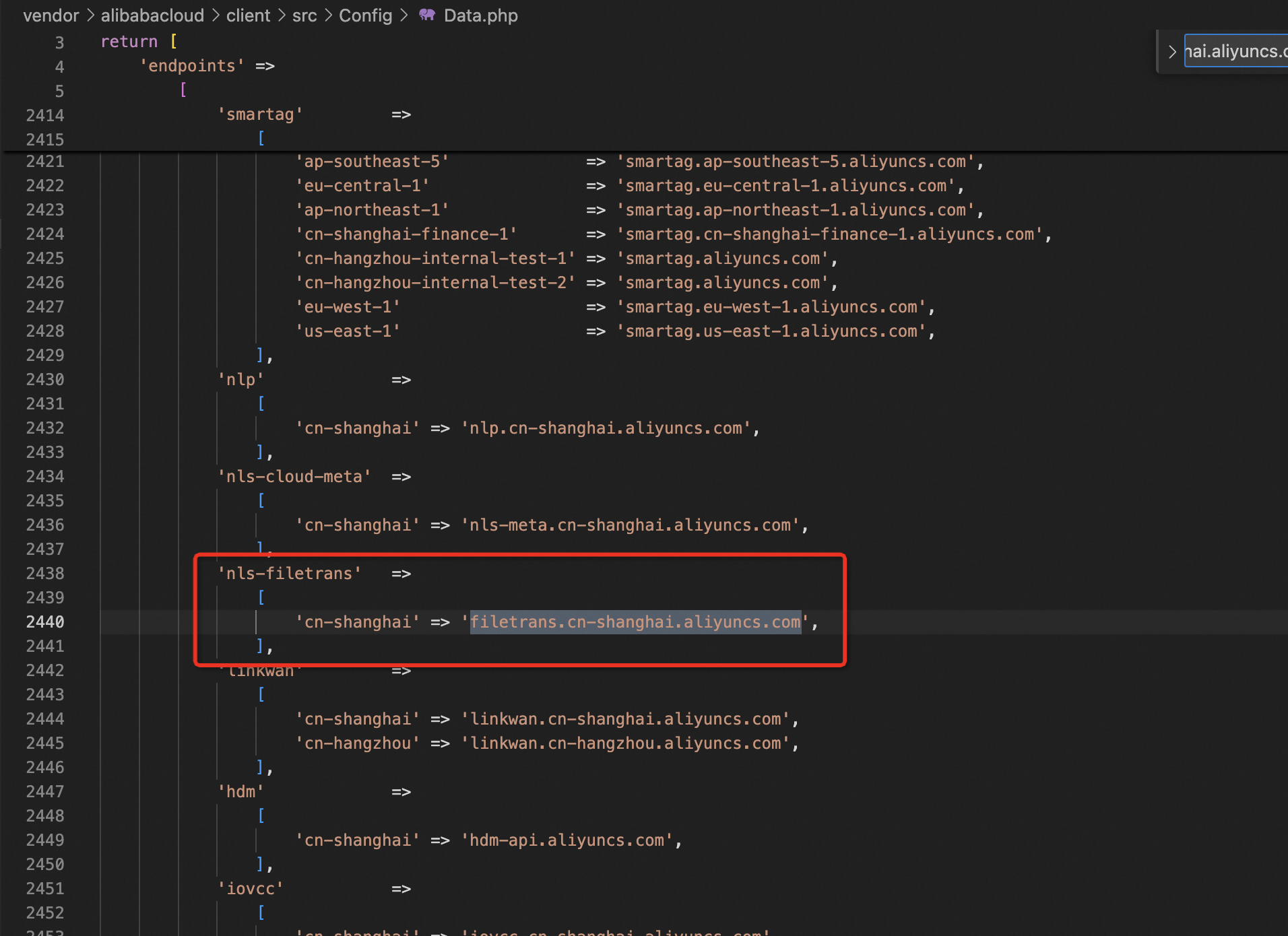Open the src breadcrumb folder
The height and width of the screenshot is (936, 1288).
tap(304, 15)
